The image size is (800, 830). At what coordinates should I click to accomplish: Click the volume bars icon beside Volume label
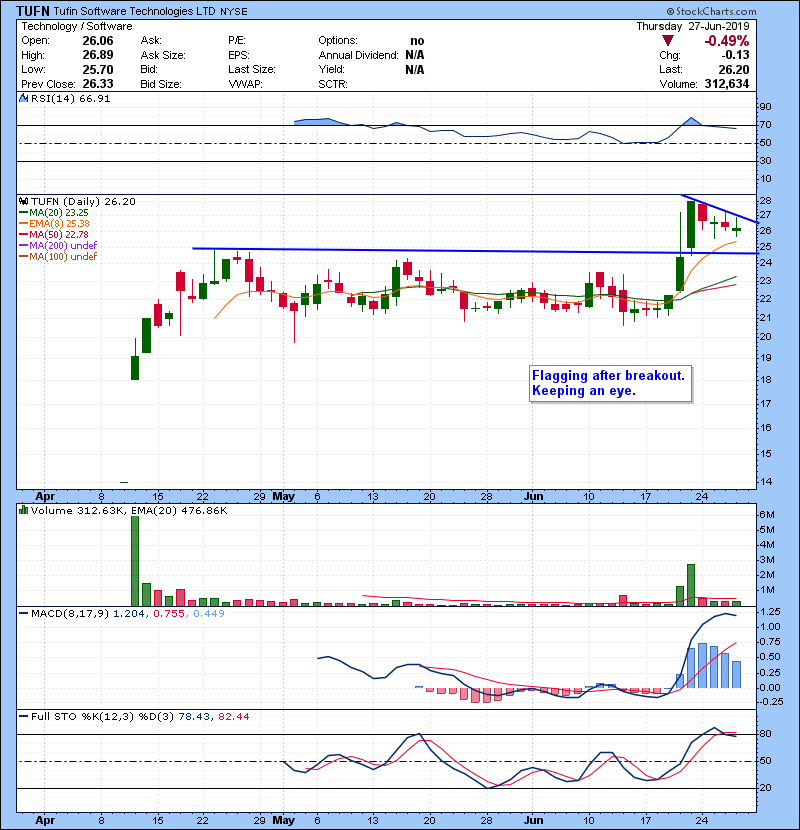click(x=23, y=510)
